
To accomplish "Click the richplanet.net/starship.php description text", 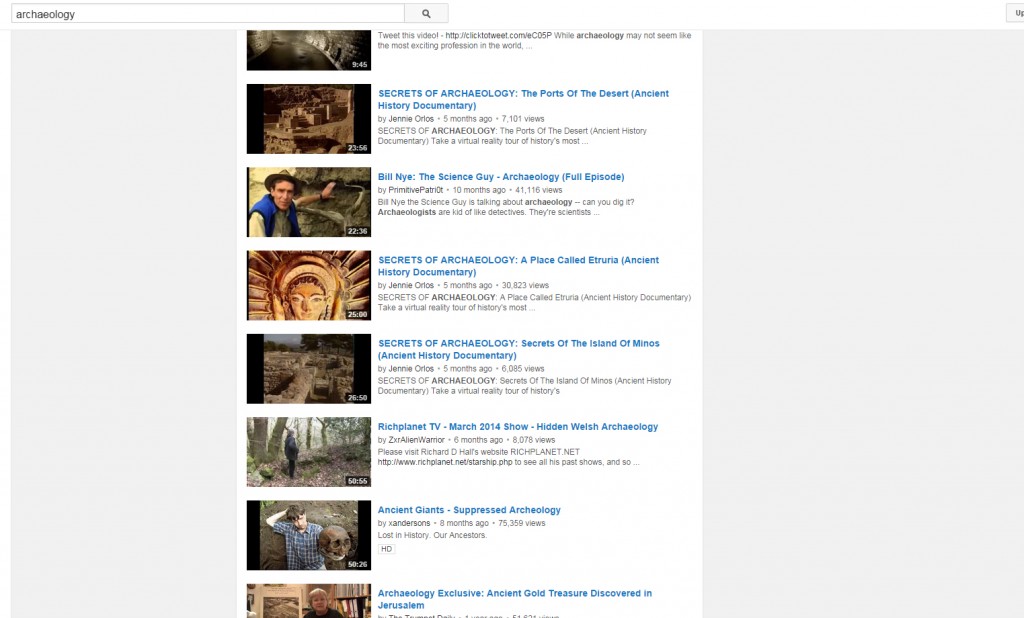I will tap(445, 463).
